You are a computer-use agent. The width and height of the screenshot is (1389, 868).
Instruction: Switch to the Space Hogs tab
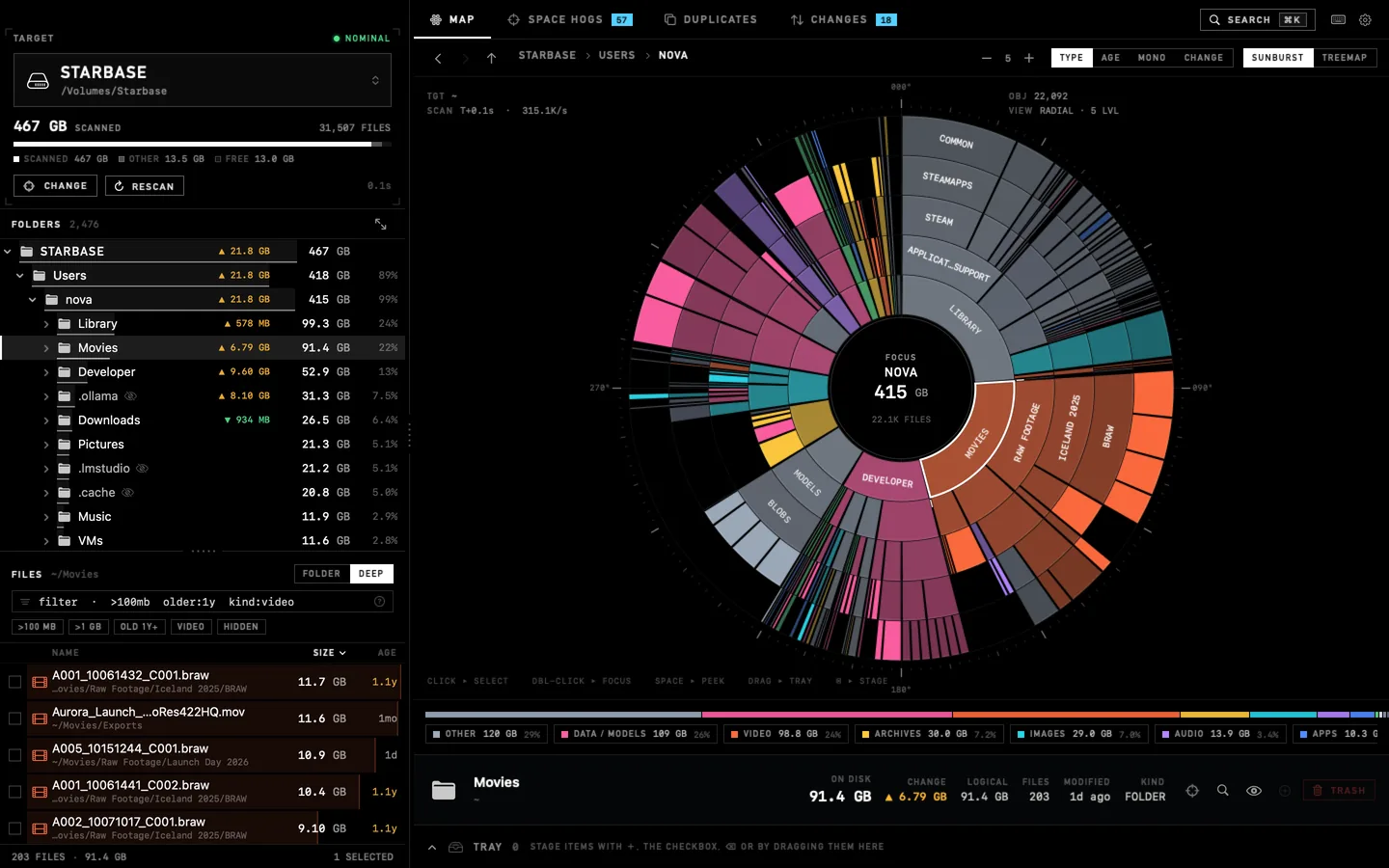(x=569, y=19)
